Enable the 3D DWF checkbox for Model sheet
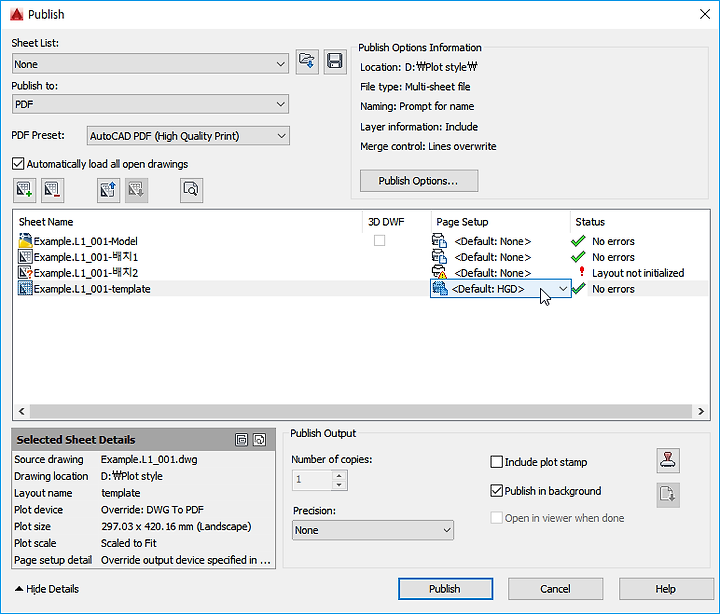This screenshot has height=614, width=720. tap(379, 241)
